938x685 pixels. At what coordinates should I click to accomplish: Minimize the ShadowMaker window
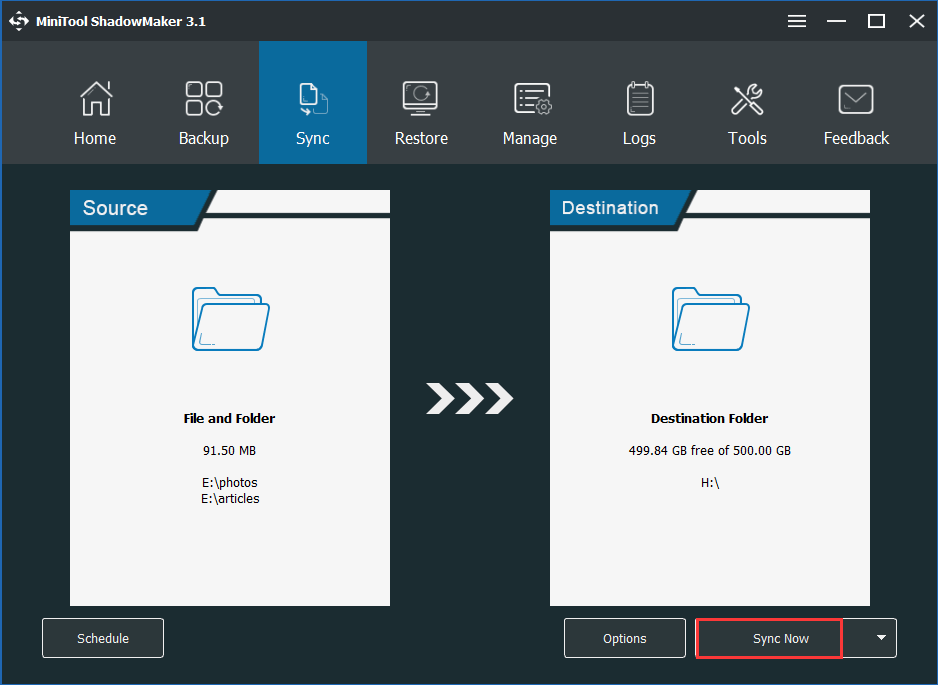[836, 22]
